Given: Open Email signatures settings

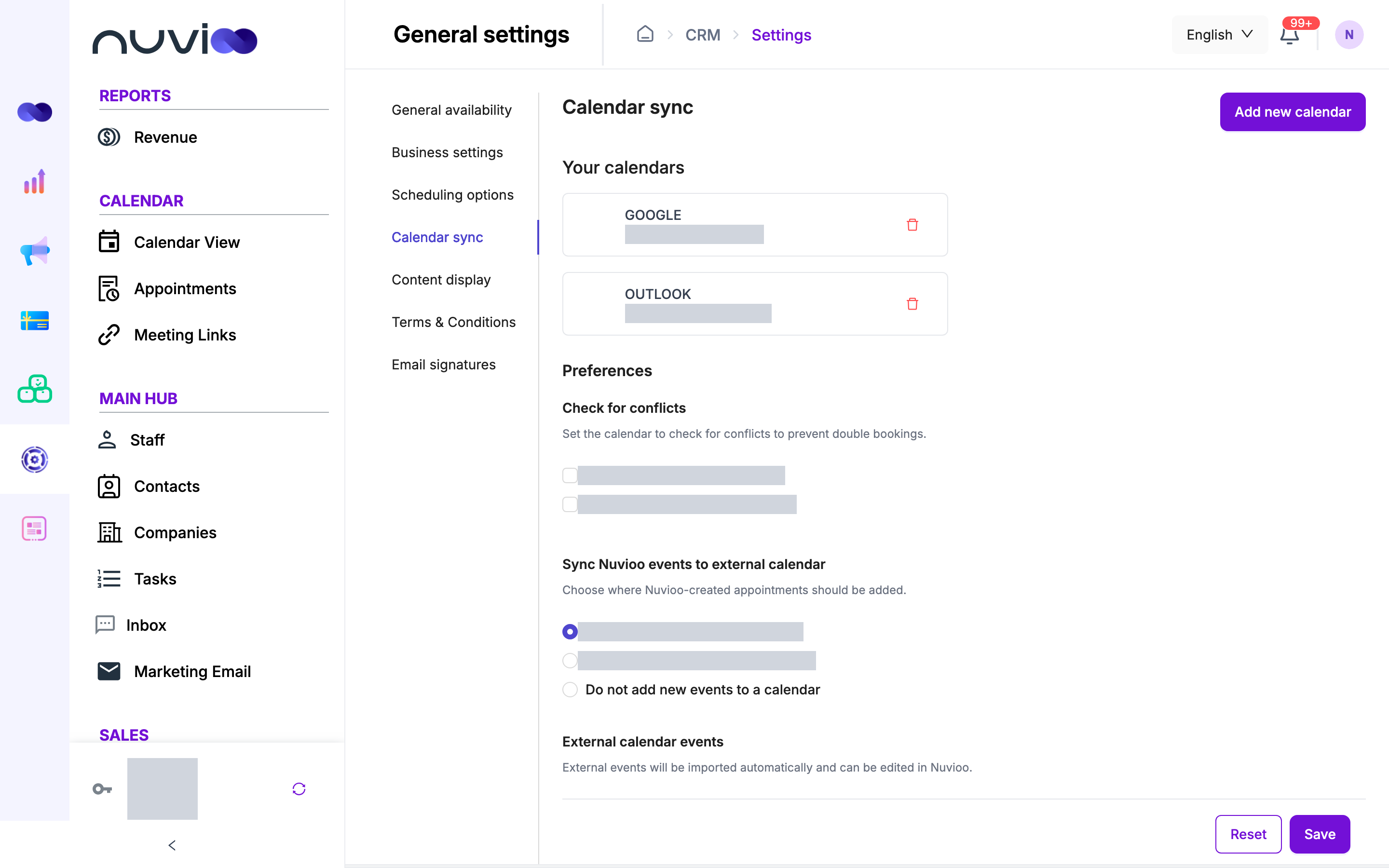Looking at the screenshot, I should [444, 365].
